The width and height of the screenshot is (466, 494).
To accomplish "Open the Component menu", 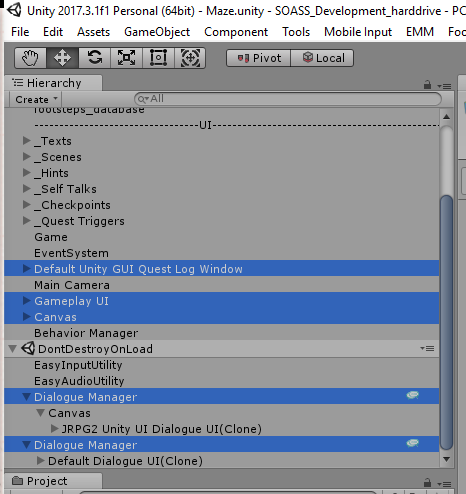I will click(x=236, y=32).
